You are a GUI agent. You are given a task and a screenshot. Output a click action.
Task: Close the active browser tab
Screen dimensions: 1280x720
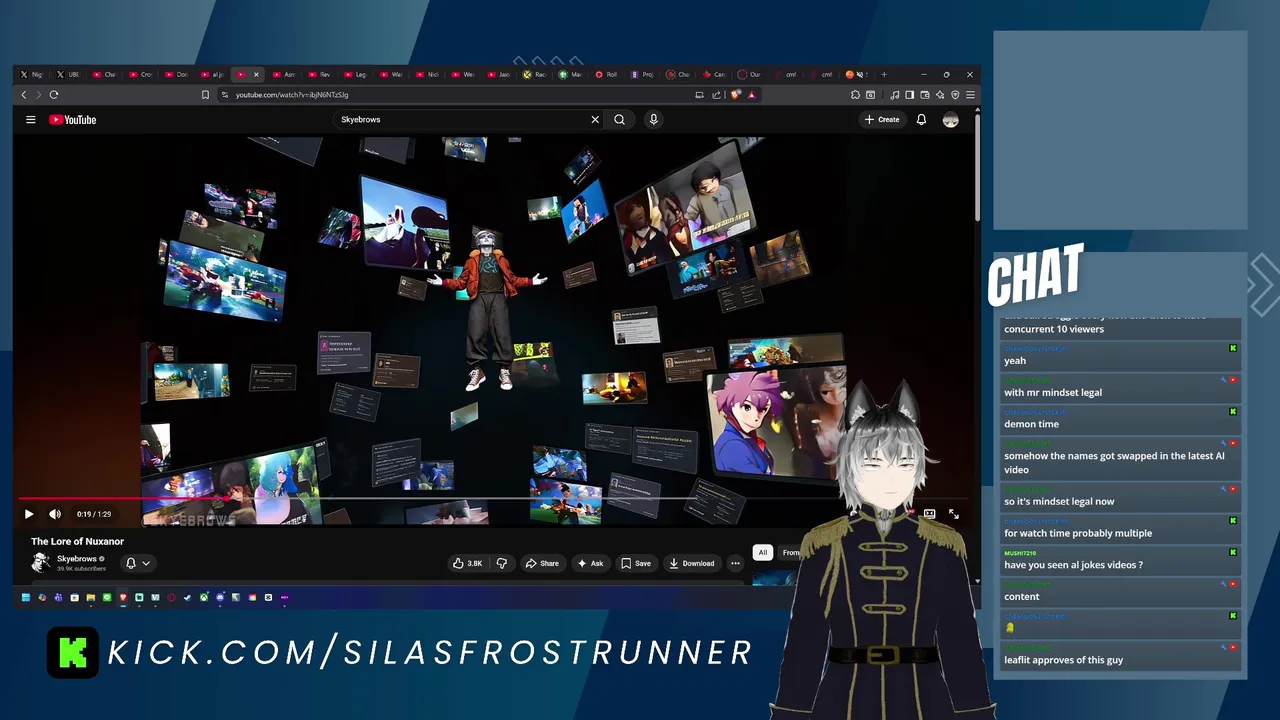point(256,74)
